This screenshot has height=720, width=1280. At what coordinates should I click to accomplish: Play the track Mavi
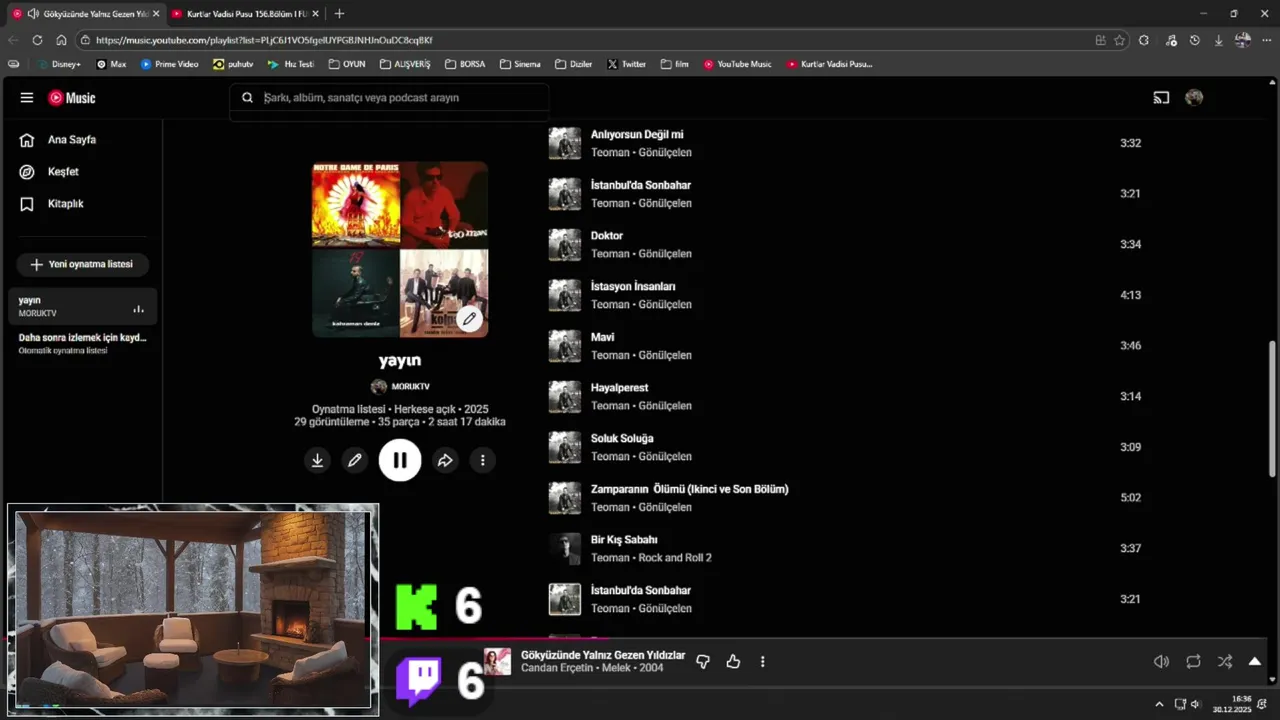[602, 338]
